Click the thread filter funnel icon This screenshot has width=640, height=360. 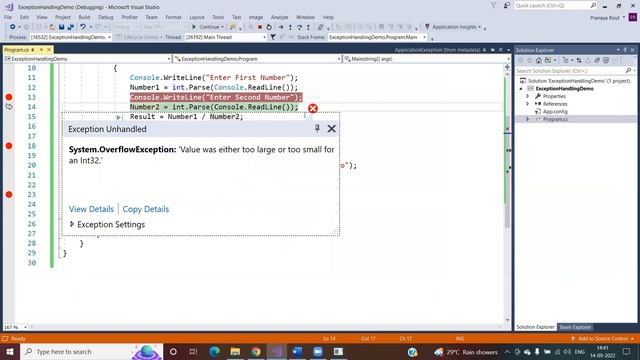[273, 37]
